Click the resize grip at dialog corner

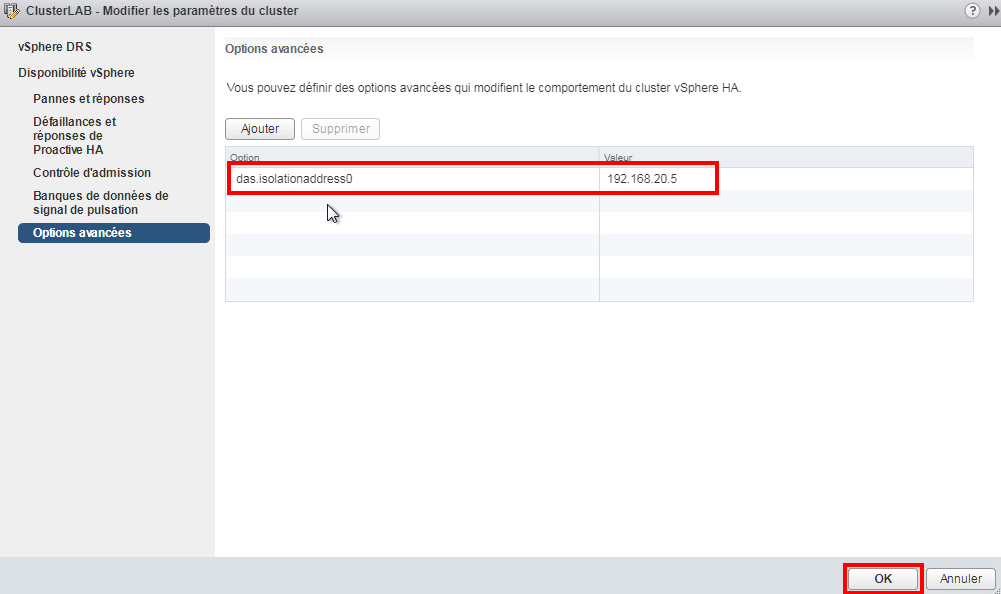(997, 590)
